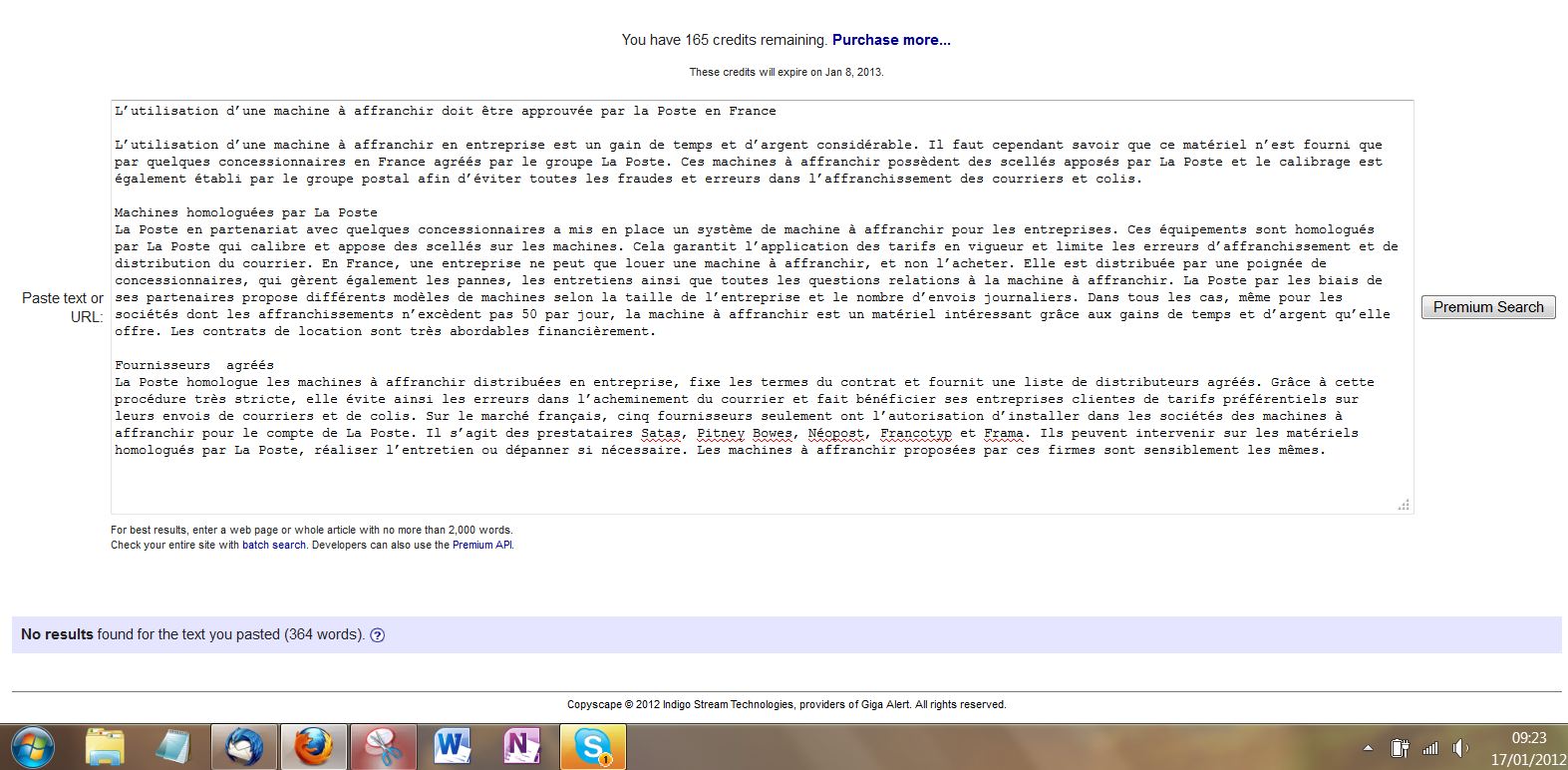1568x770 pixels.
Task: Click the battery power tray icon
Action: coord(1400,748)
